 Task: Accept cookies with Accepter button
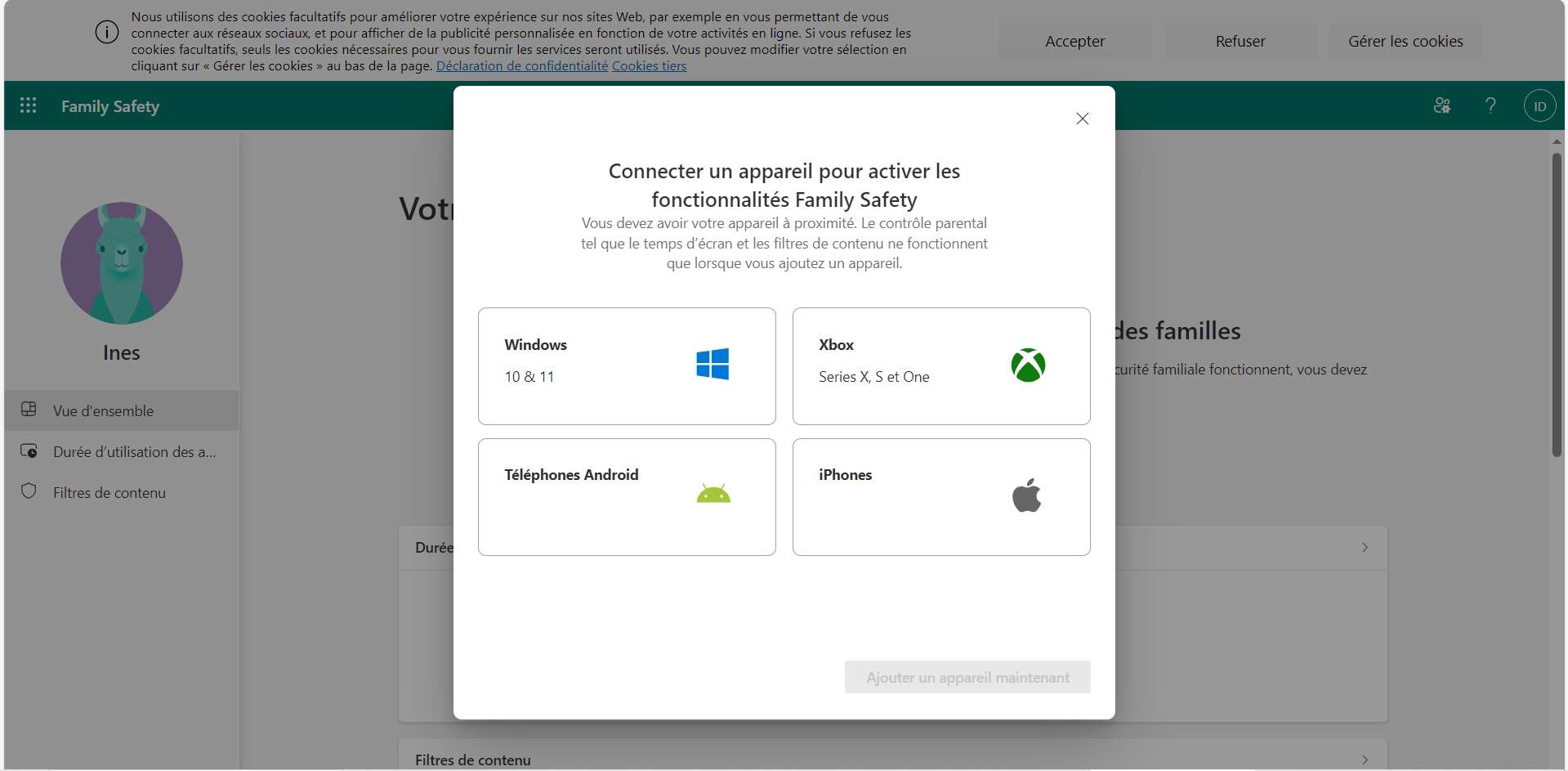point(1074,41)
